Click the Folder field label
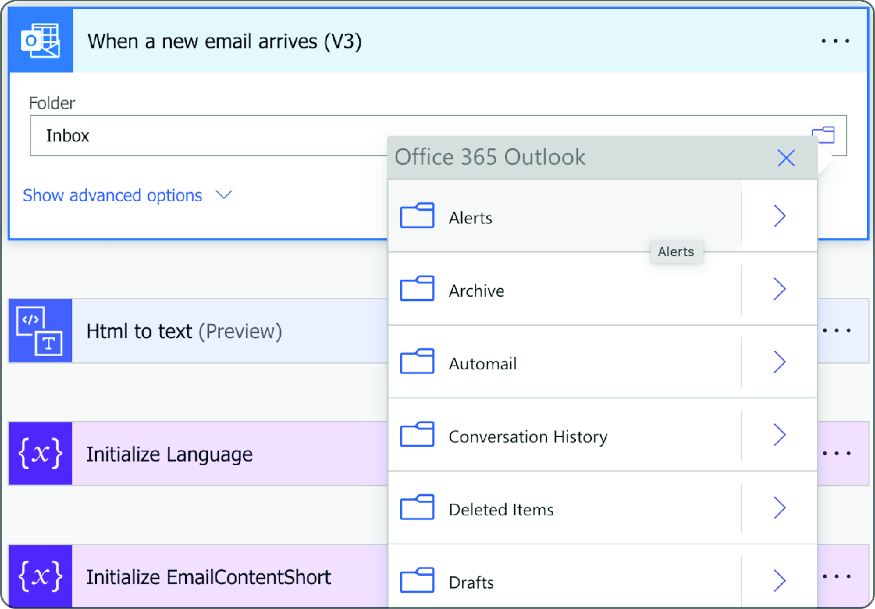 (52, 103)
